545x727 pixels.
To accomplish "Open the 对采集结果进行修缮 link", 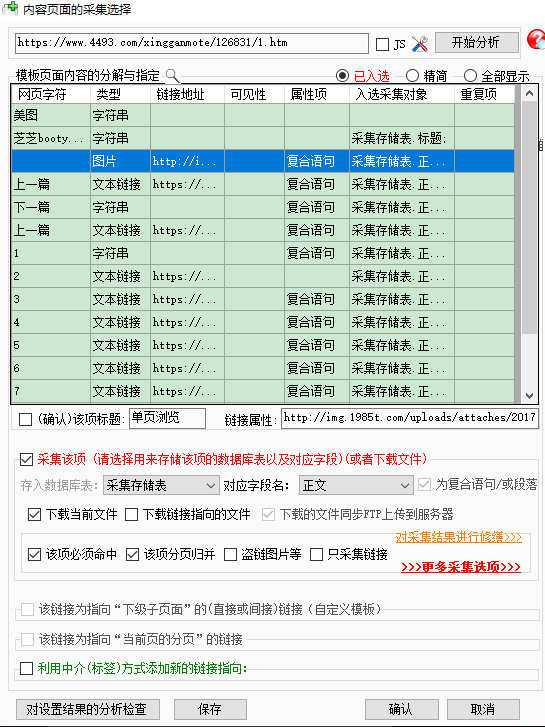I will pos(458,537).
